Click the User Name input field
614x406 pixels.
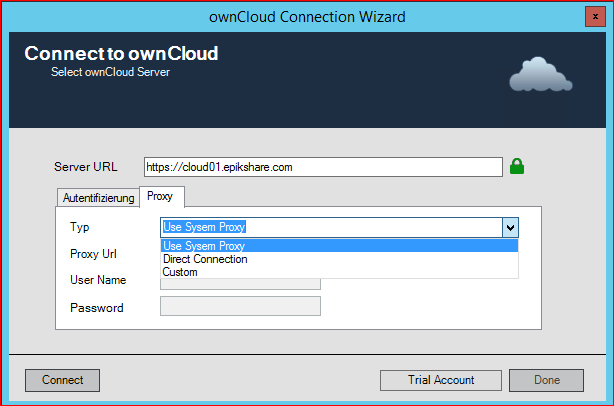[240, 284]
